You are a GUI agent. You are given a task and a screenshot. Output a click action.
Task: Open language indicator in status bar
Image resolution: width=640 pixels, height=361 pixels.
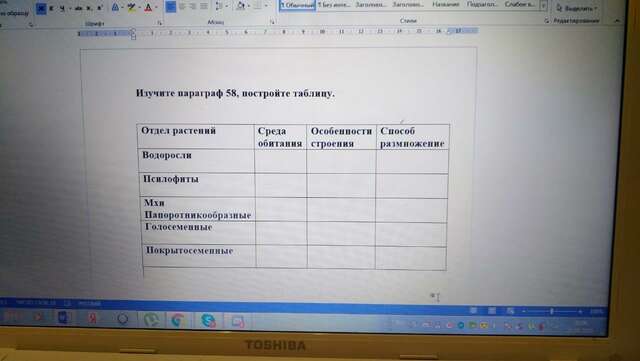89,303
